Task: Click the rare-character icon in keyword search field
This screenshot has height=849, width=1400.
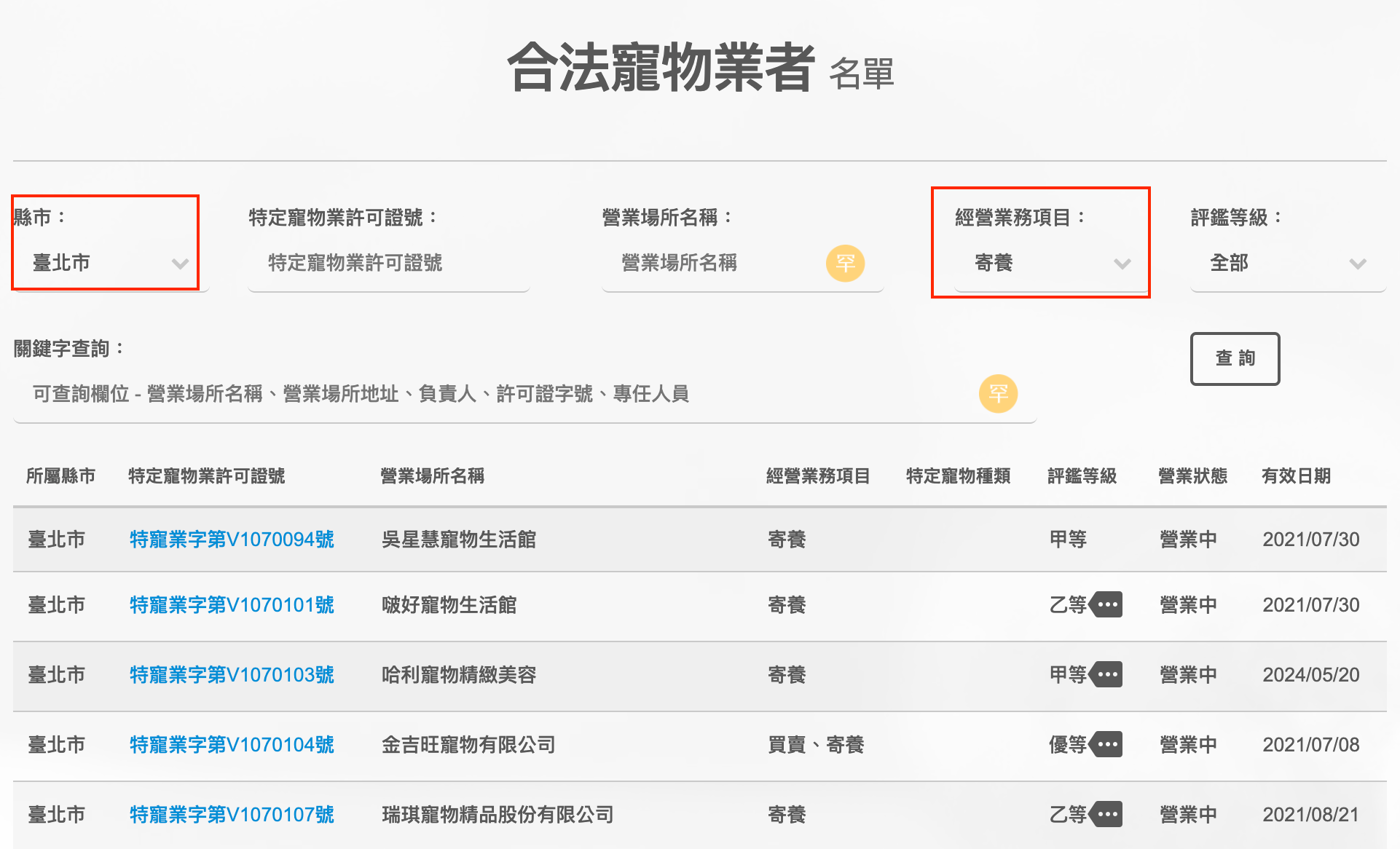Action: (998, 394)
